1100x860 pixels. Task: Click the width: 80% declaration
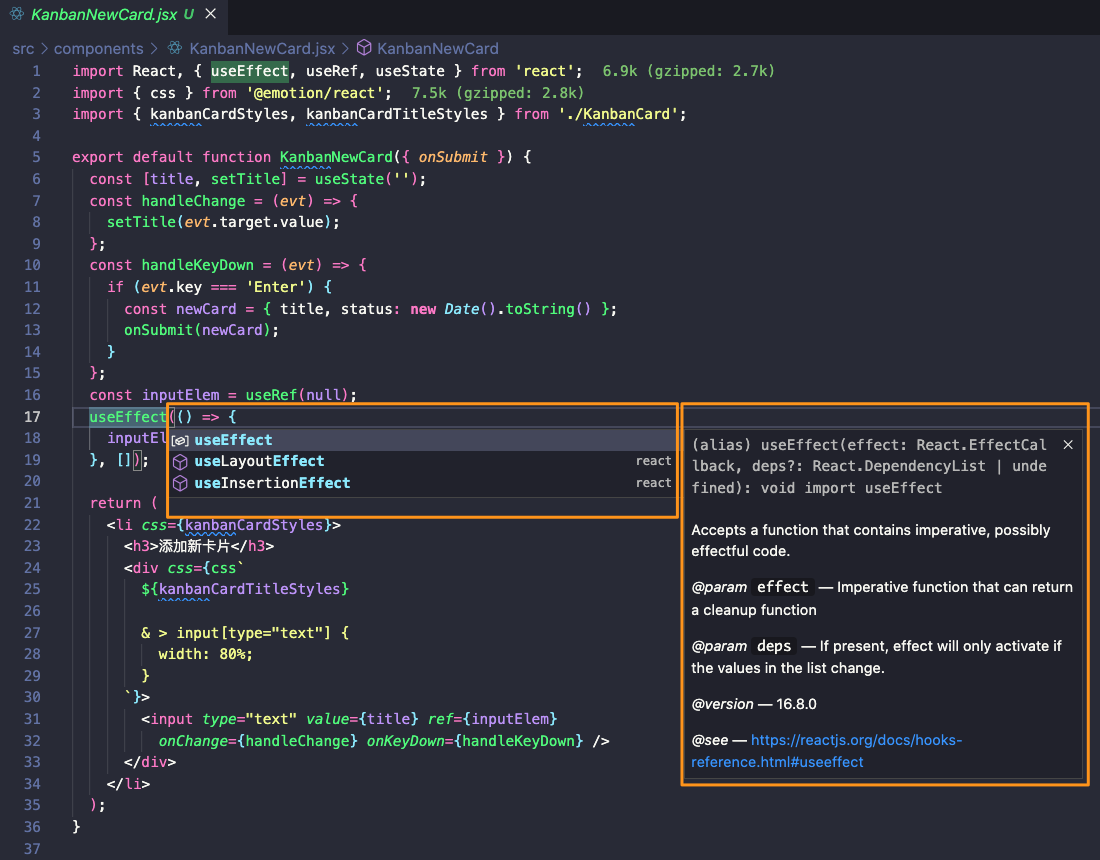pos(206,654)
